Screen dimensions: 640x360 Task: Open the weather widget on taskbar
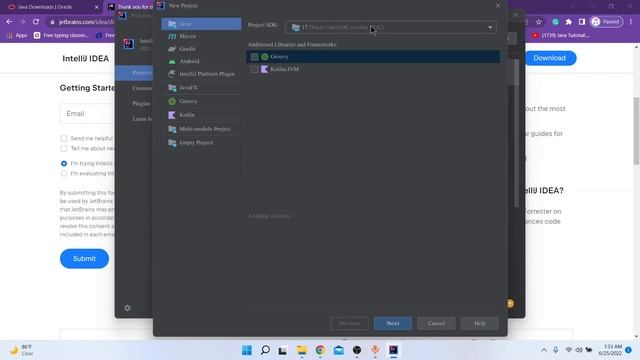(x=21, y=350)
